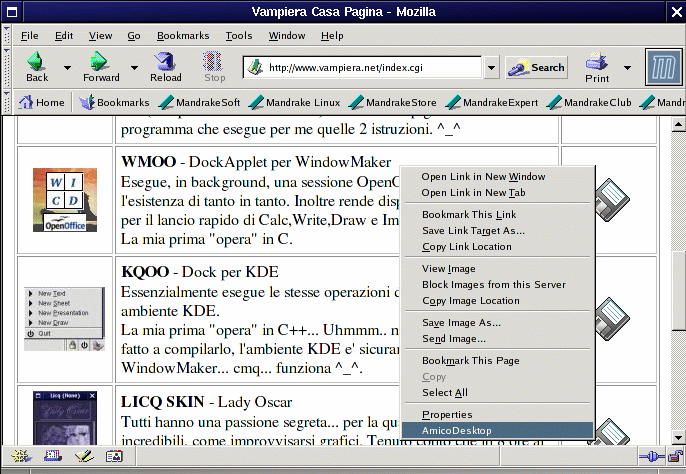Open the Bookmarks menu
686x474 pixels.
183,35
